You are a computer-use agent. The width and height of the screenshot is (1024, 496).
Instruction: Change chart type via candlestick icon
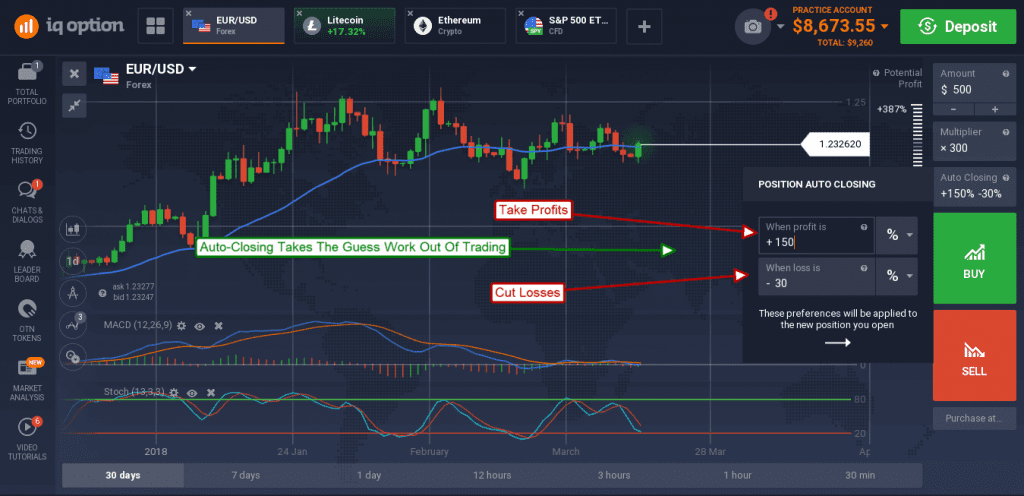[72, 230]
